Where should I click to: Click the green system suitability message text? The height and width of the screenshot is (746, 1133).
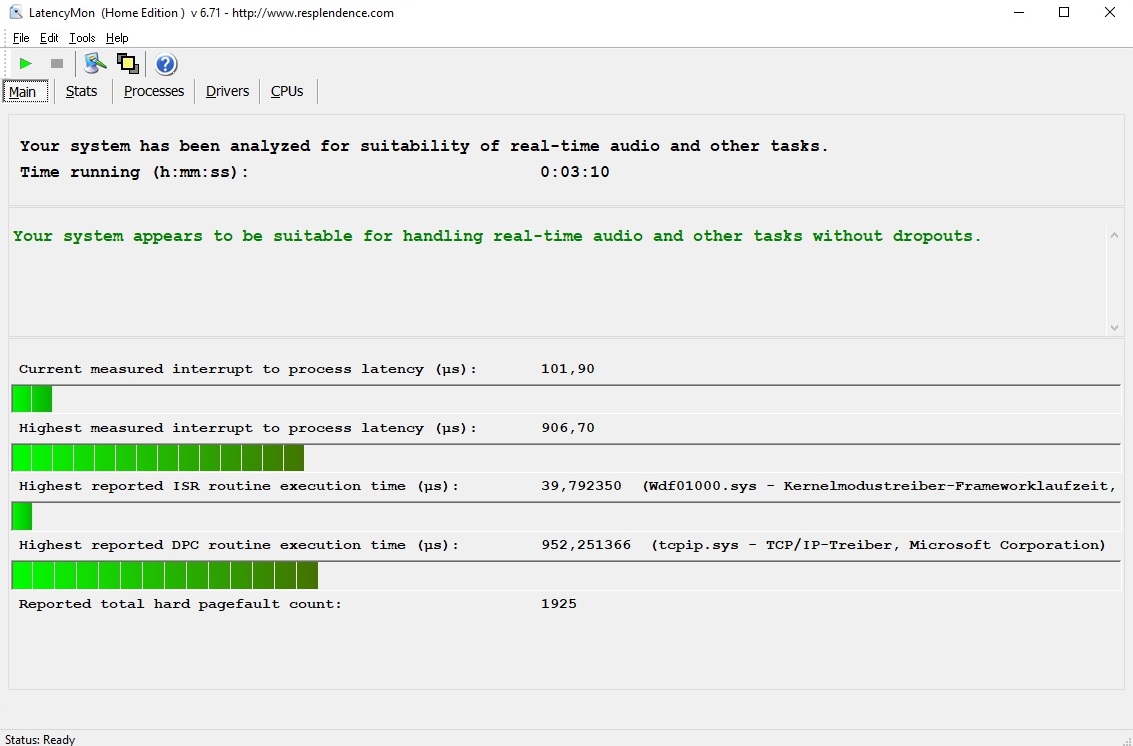[x=497, y=237]
